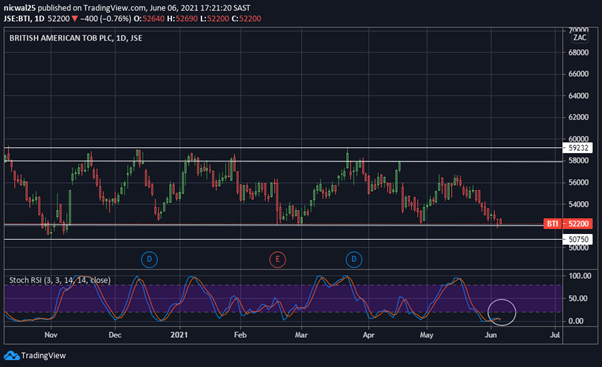
Task: Click the nicwal25 author name
Action: click(x=20, y=8)
